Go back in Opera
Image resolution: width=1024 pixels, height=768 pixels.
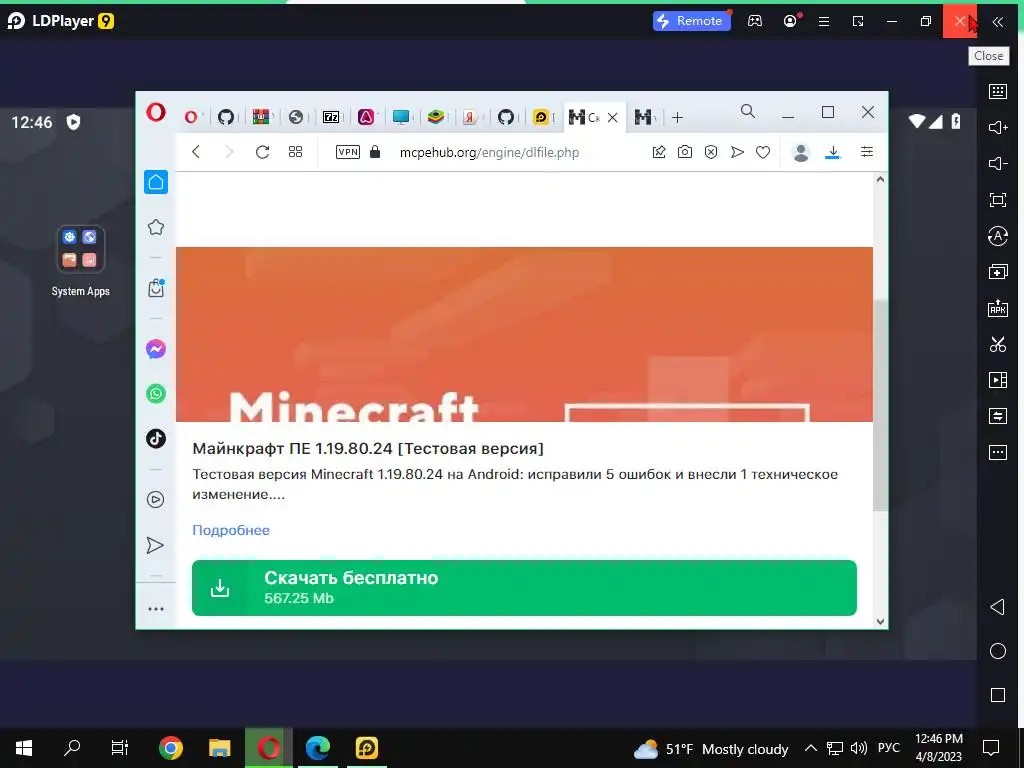coord(196,152)
